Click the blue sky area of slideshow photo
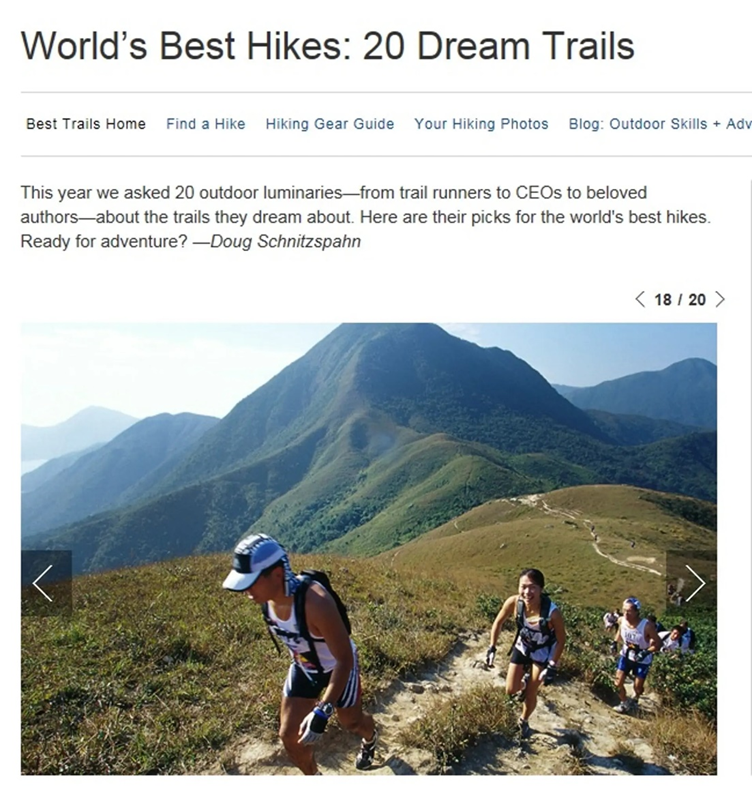This screenshot has height=787, width=752. (151, 366)
